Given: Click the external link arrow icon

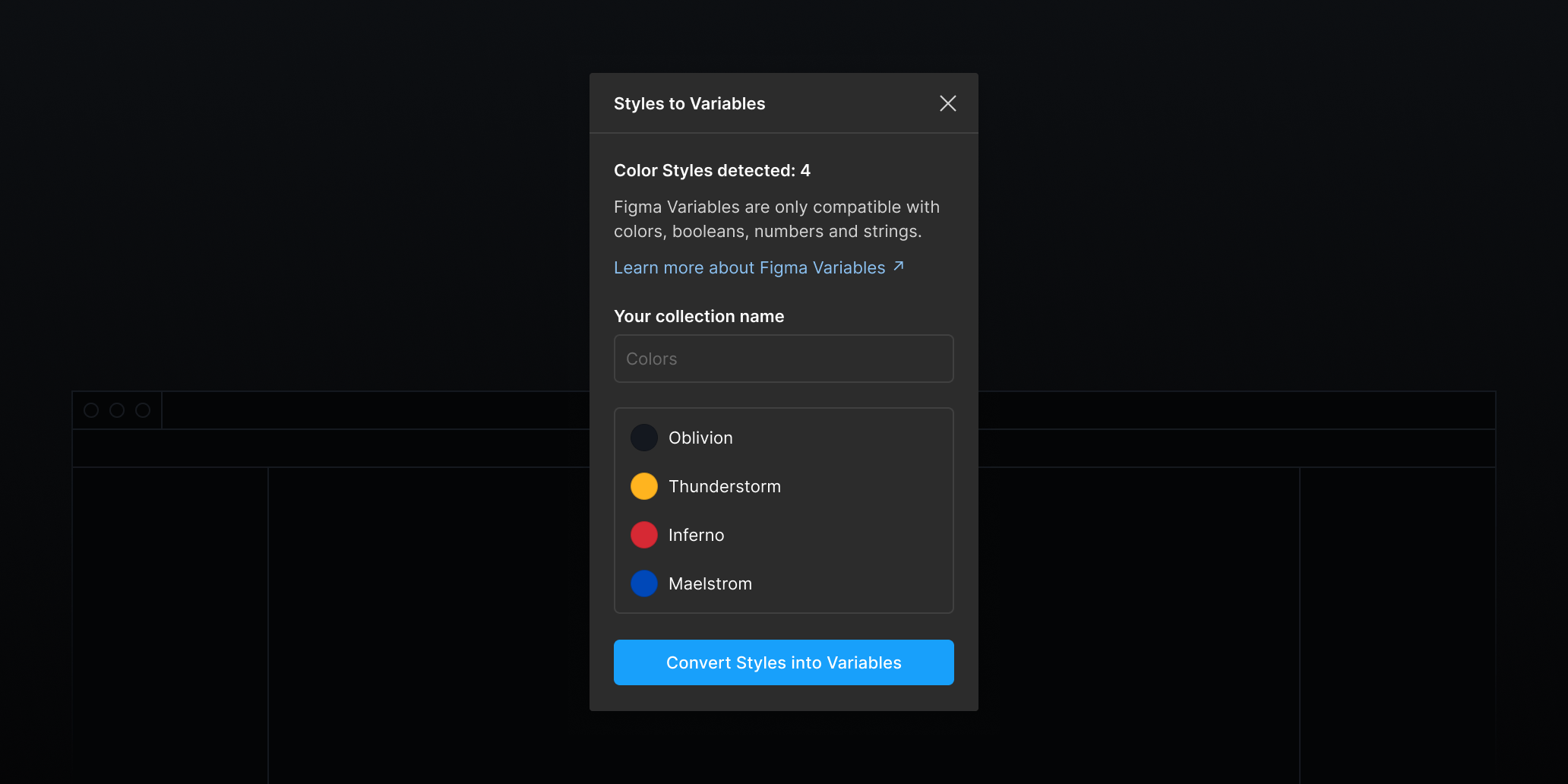Looking at the screenshot, I should [899, 266].
